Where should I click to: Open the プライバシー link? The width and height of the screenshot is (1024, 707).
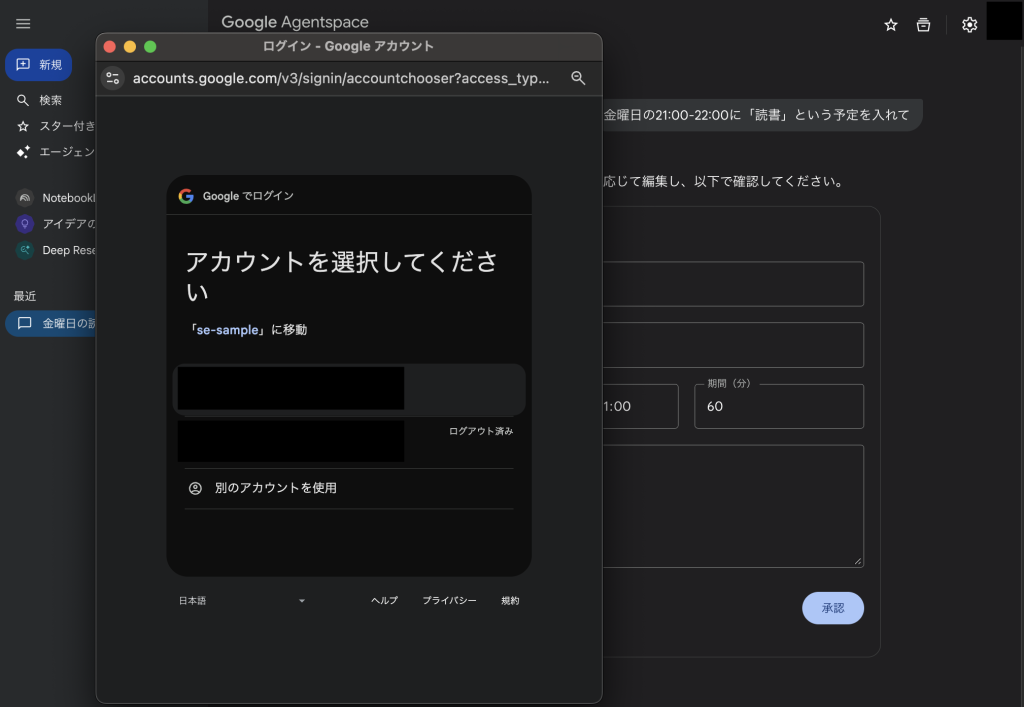tap(449, 601)
